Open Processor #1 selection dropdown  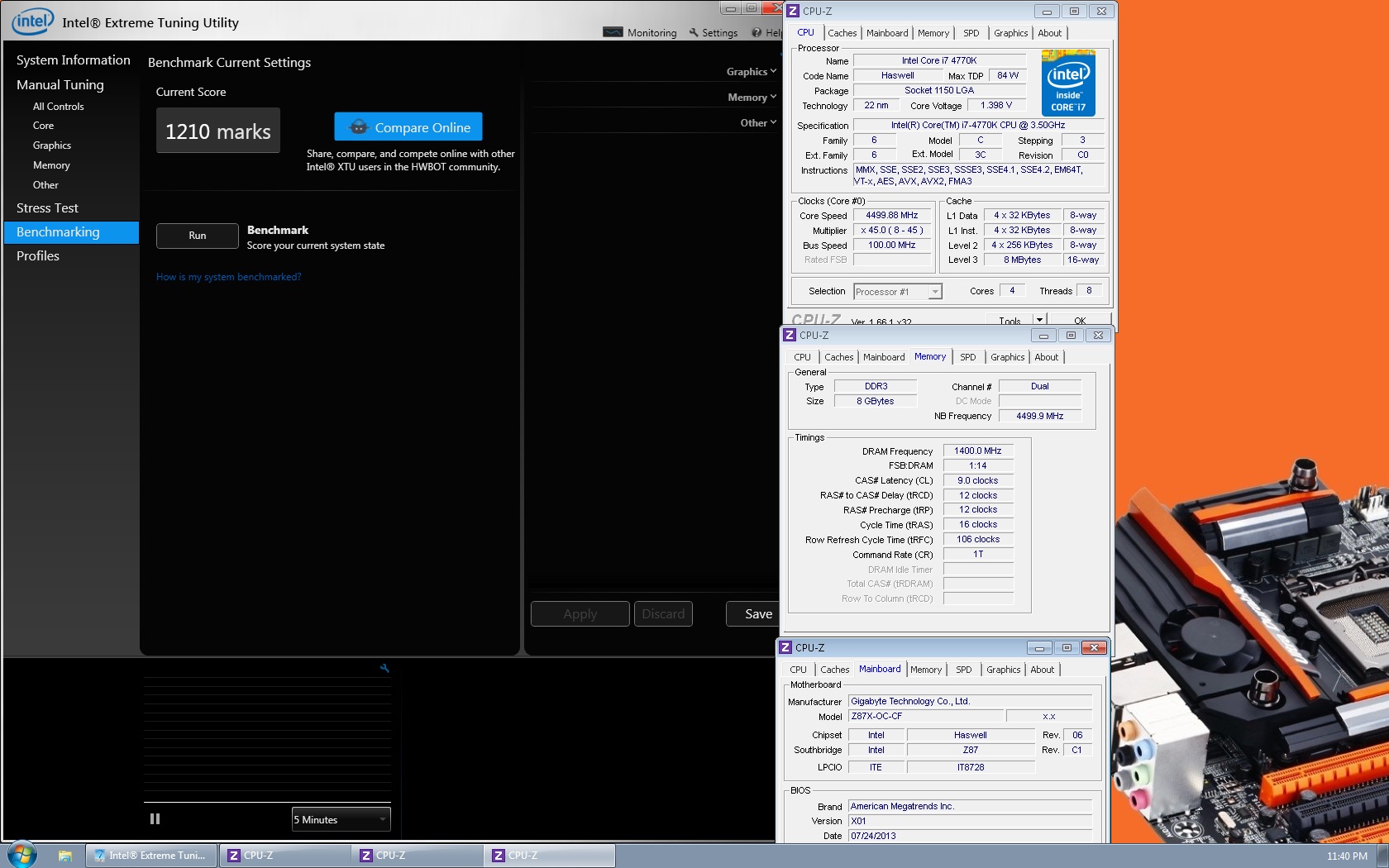click(x=898, y=292)
